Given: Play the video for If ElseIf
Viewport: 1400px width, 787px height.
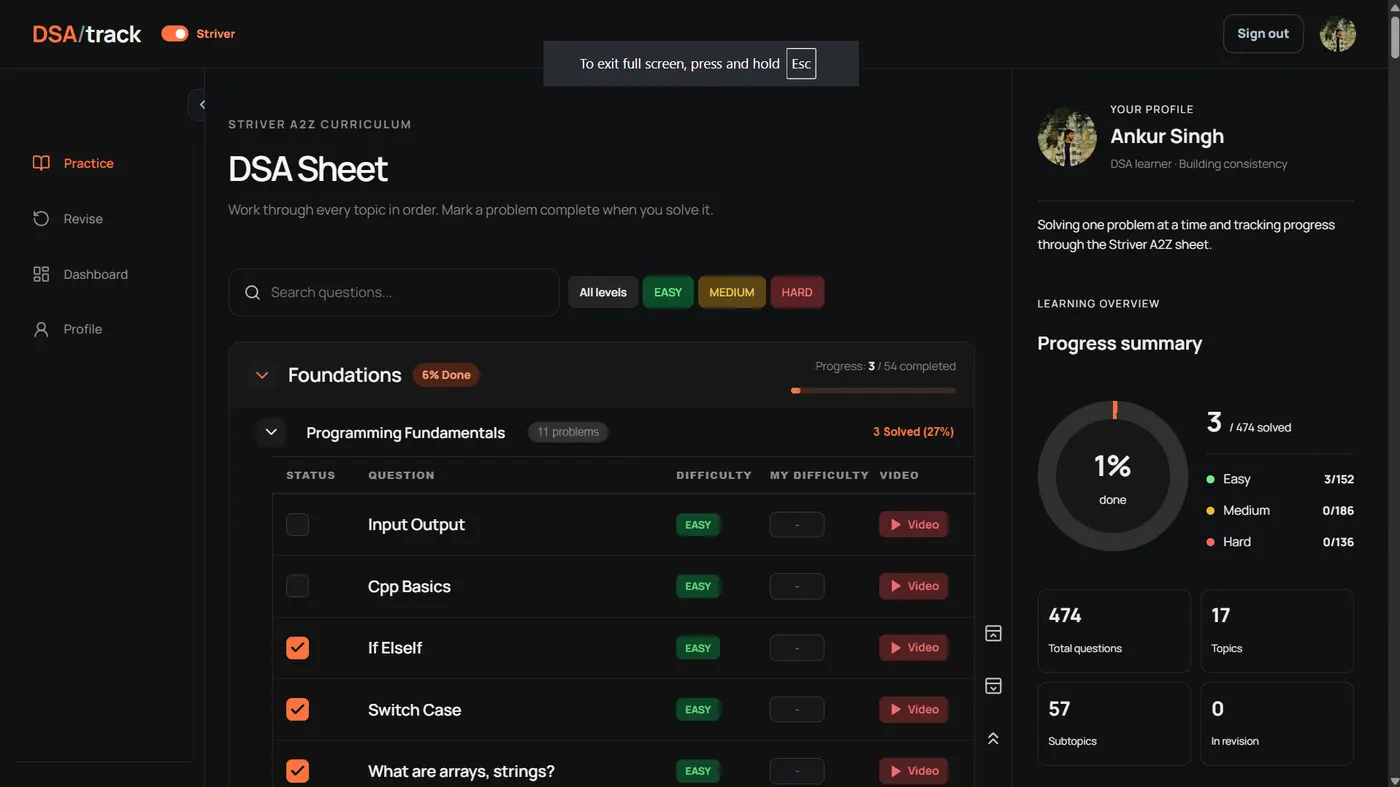Looking at the screenshot, I should point(914,648).
